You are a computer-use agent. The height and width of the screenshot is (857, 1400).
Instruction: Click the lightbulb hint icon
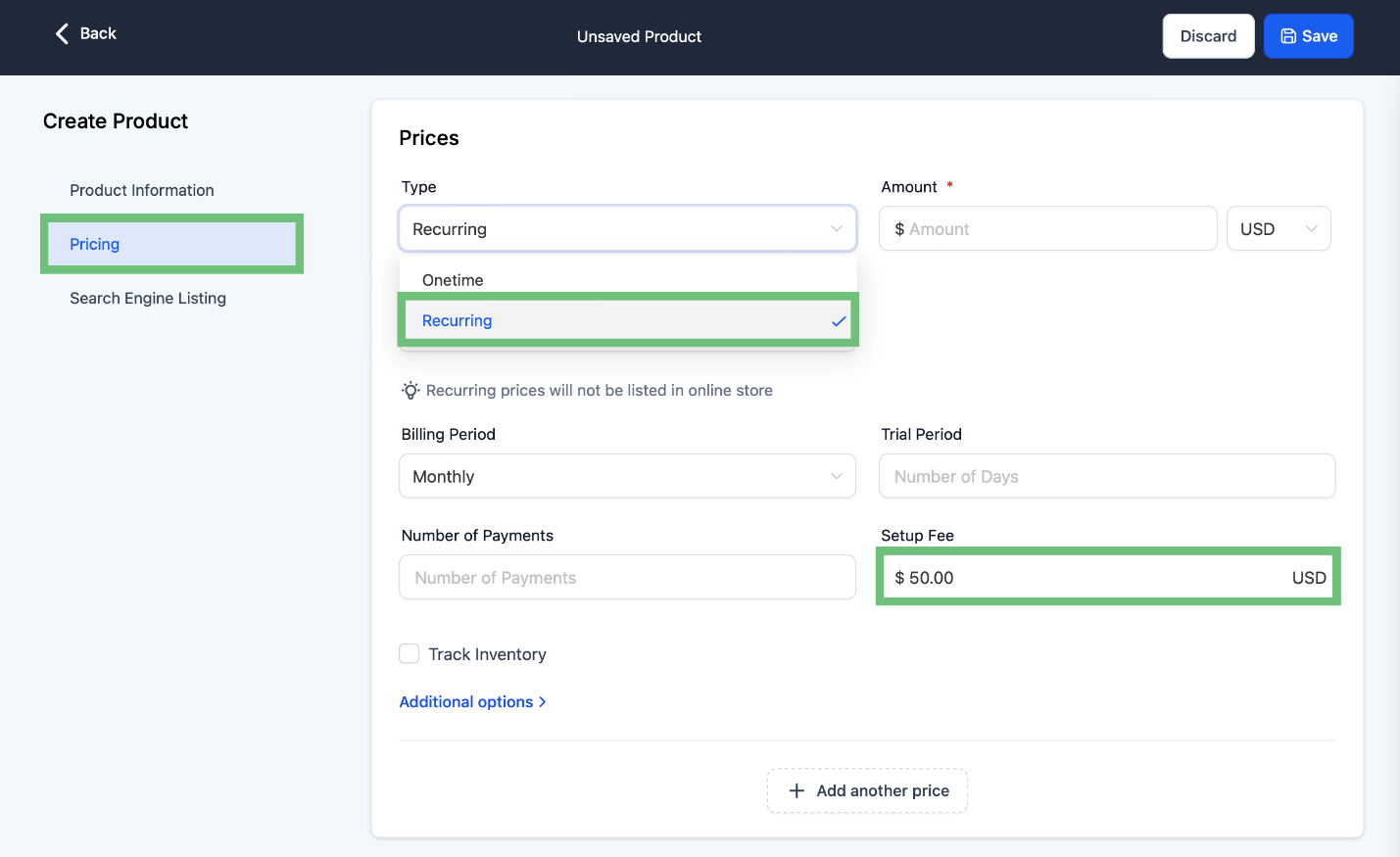click(410, 391)
